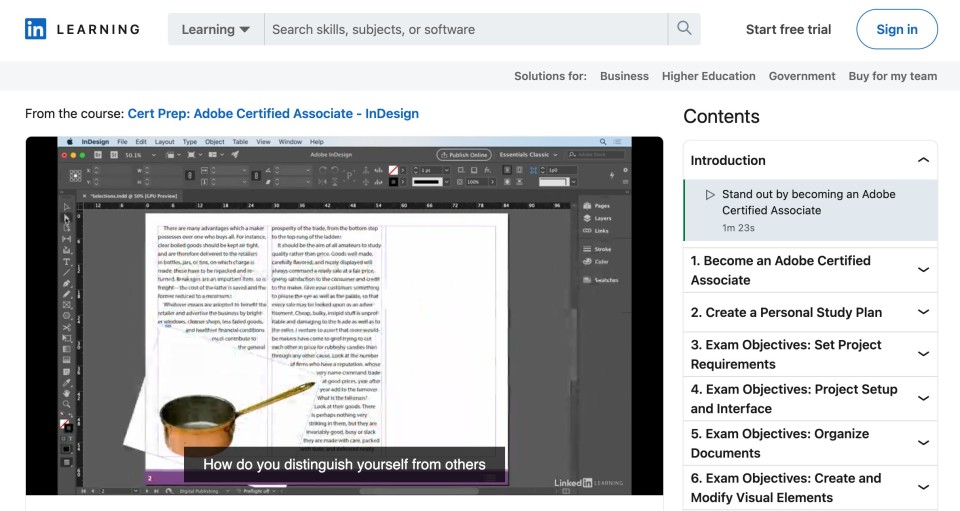
Task: Click the magnifier search button
Action: [x=684, y=29]
